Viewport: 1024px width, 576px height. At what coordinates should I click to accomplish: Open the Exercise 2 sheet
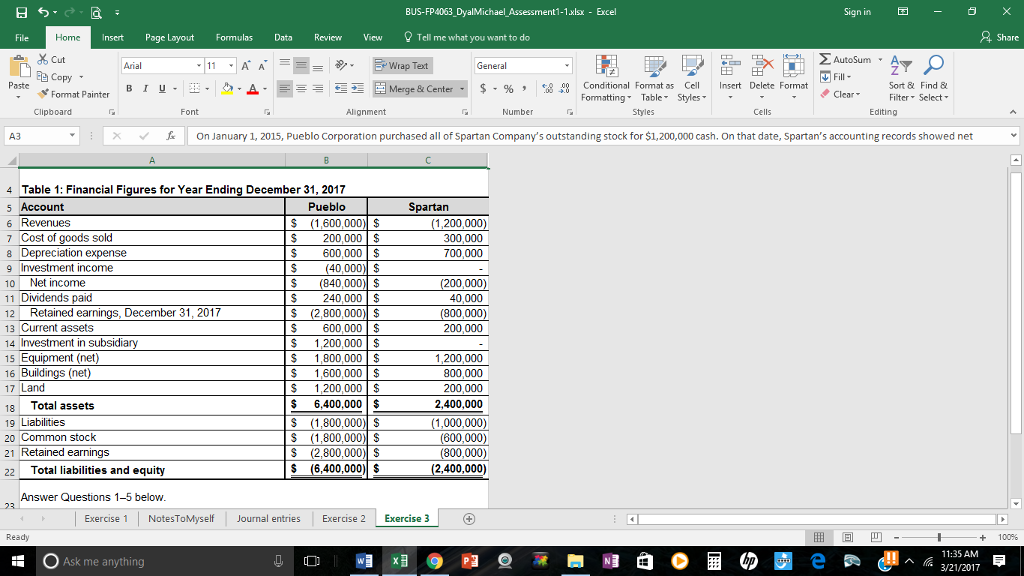coord(344,519)
